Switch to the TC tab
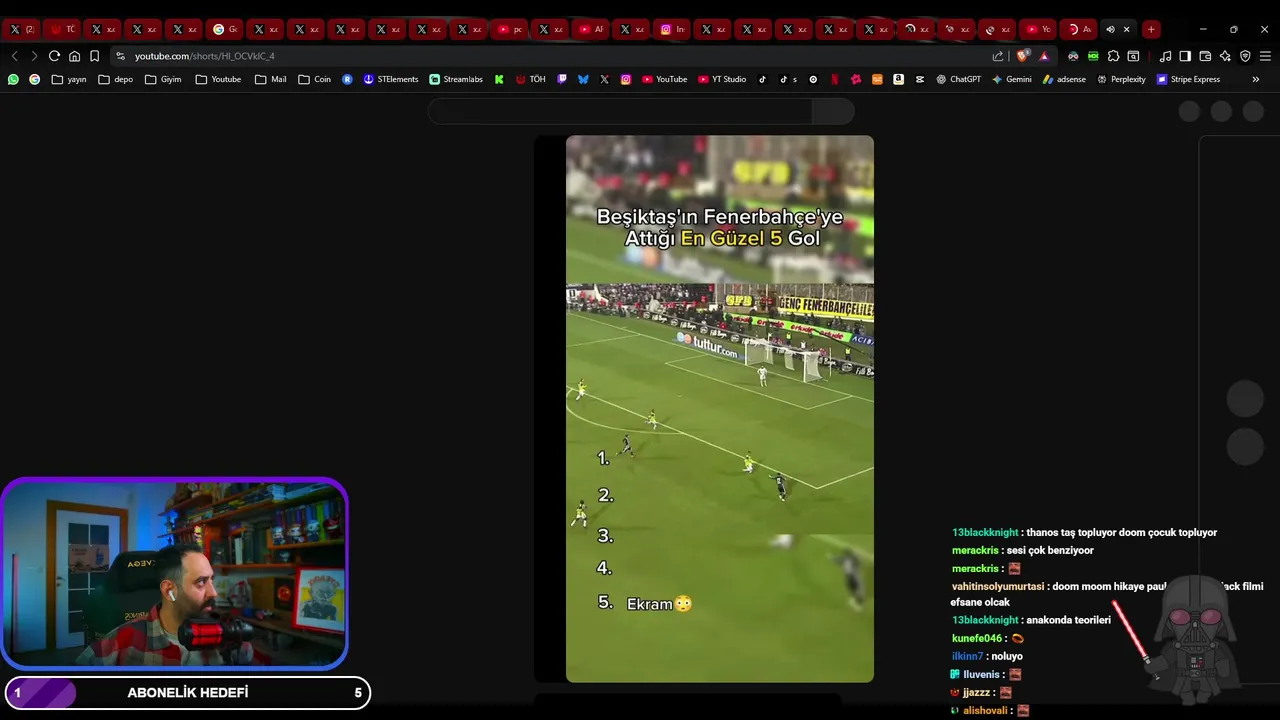Viewport: 1280px width, 720px height. point(62,29)
